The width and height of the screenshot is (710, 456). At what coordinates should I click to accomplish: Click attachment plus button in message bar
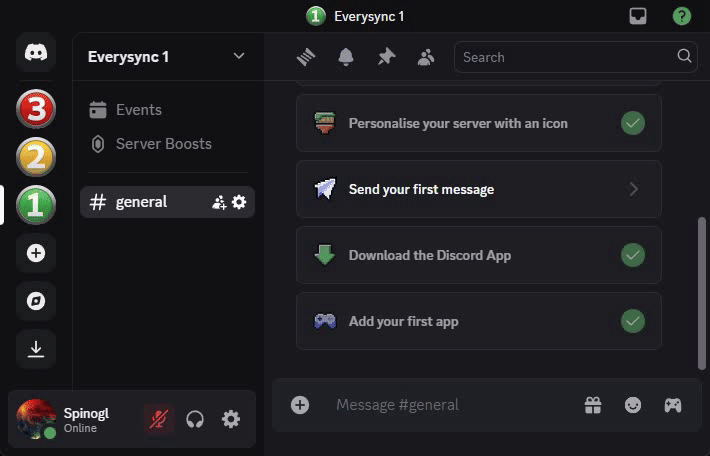pos(300,405)
